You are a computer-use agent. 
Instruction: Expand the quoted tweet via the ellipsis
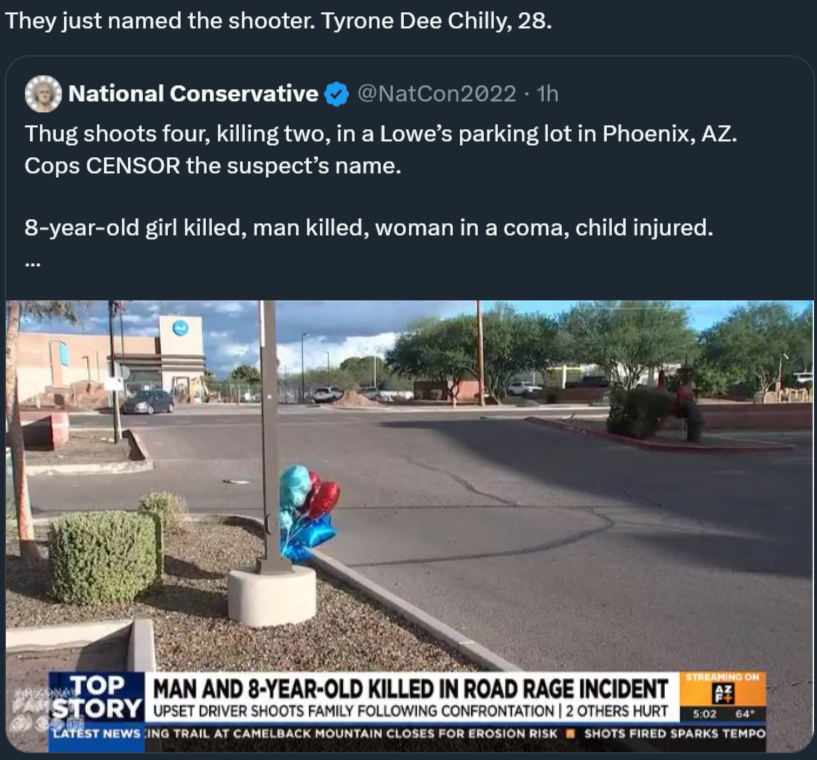(x=32, y=264)
